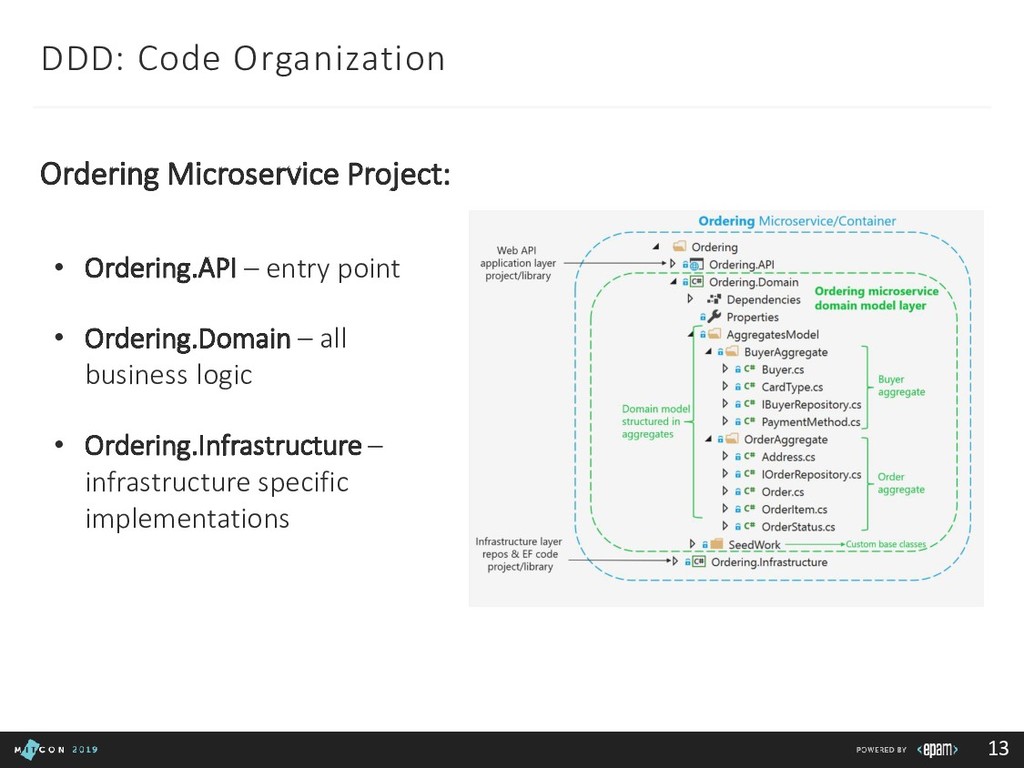Click the C# file icon beside Address.cs
Viewport: 1024px width, 768px height.
tap(749, 456)
